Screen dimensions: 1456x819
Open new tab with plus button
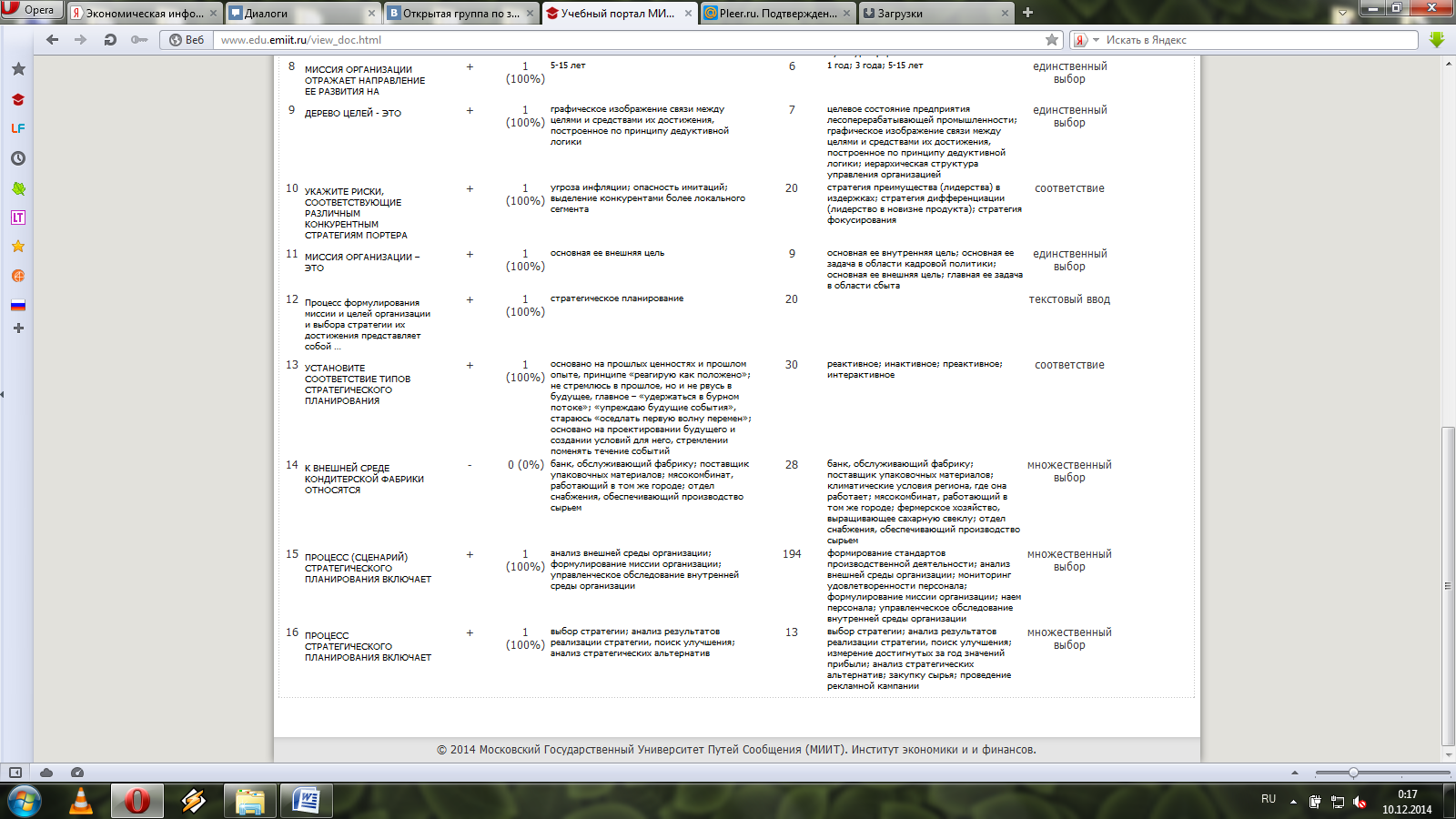pos(1027,13)
